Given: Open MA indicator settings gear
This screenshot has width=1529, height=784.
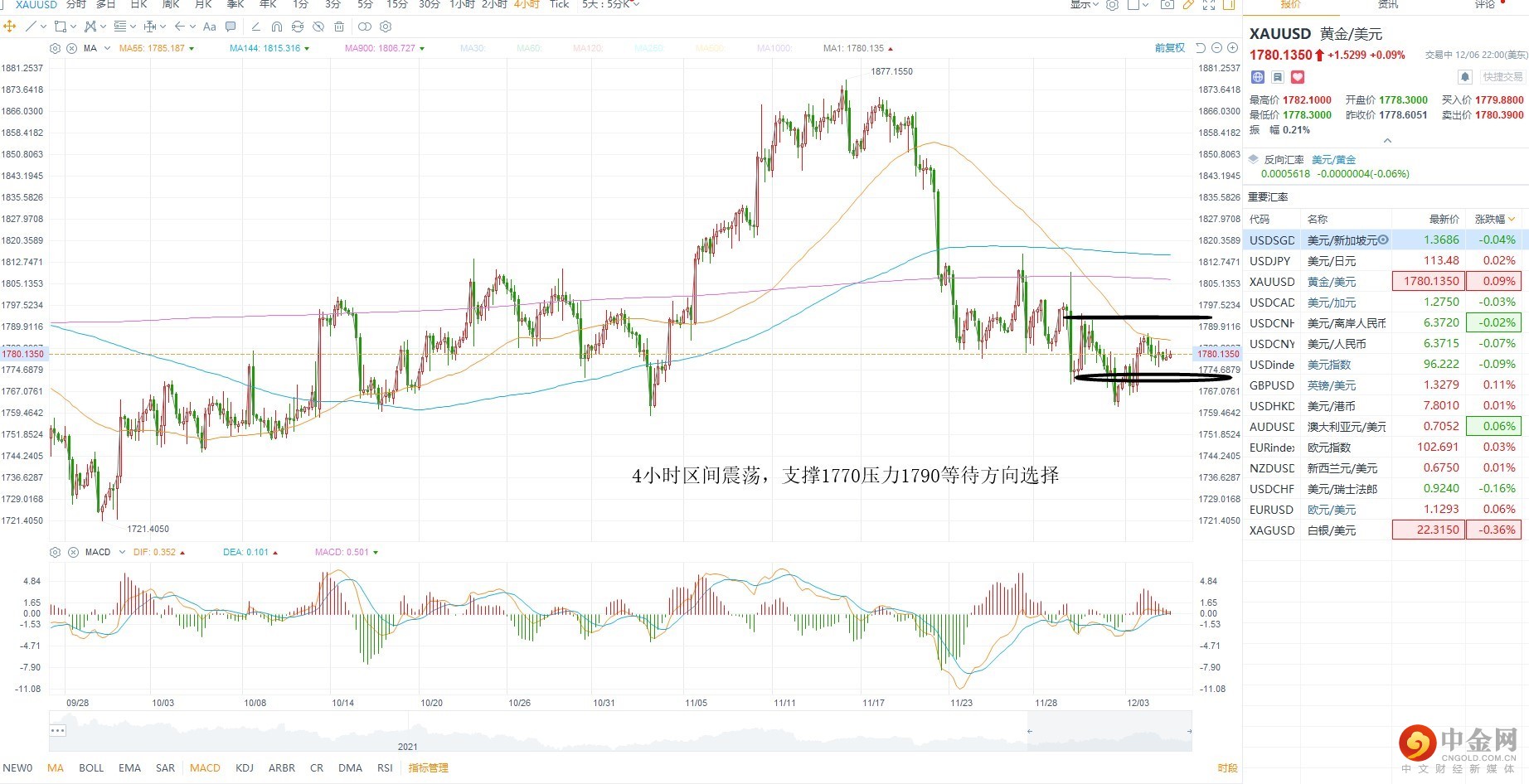Looking at the screenshot, I should (x=55, y=48).
